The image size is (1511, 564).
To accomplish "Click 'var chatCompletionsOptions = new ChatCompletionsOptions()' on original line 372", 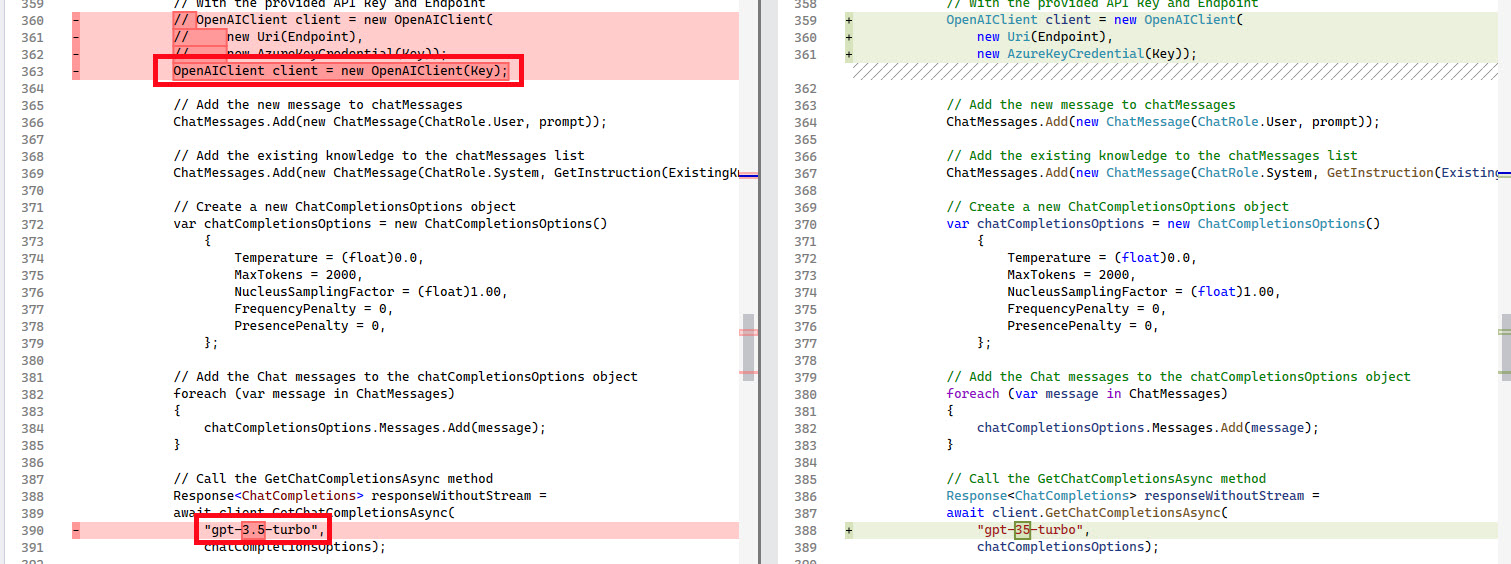I will (390, 224).
